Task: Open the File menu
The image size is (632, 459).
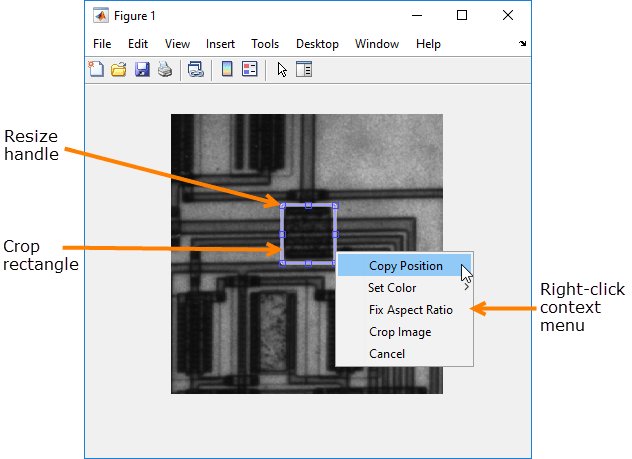Action: 102,44
